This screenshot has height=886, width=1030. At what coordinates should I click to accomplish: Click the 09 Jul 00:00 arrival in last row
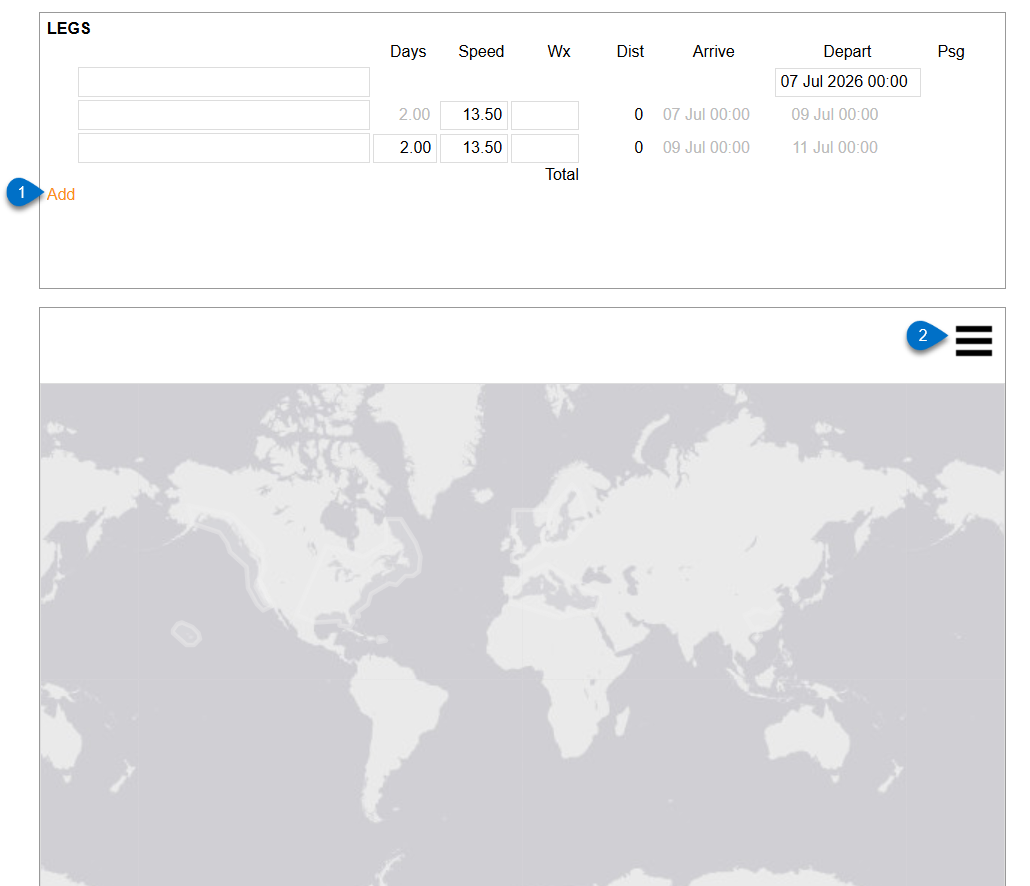click(706, 147)
